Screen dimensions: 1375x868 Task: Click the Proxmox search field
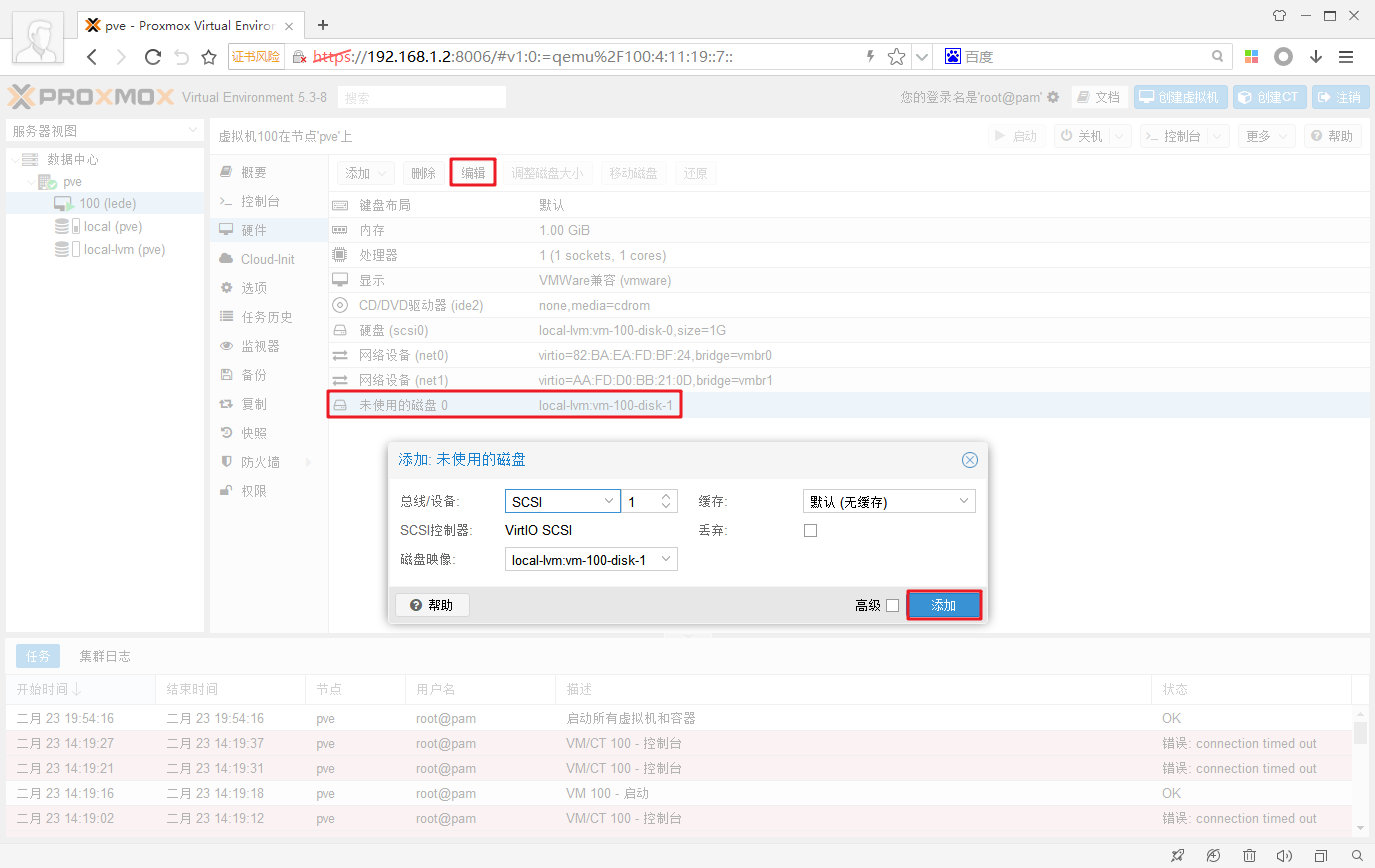(421, 97)
